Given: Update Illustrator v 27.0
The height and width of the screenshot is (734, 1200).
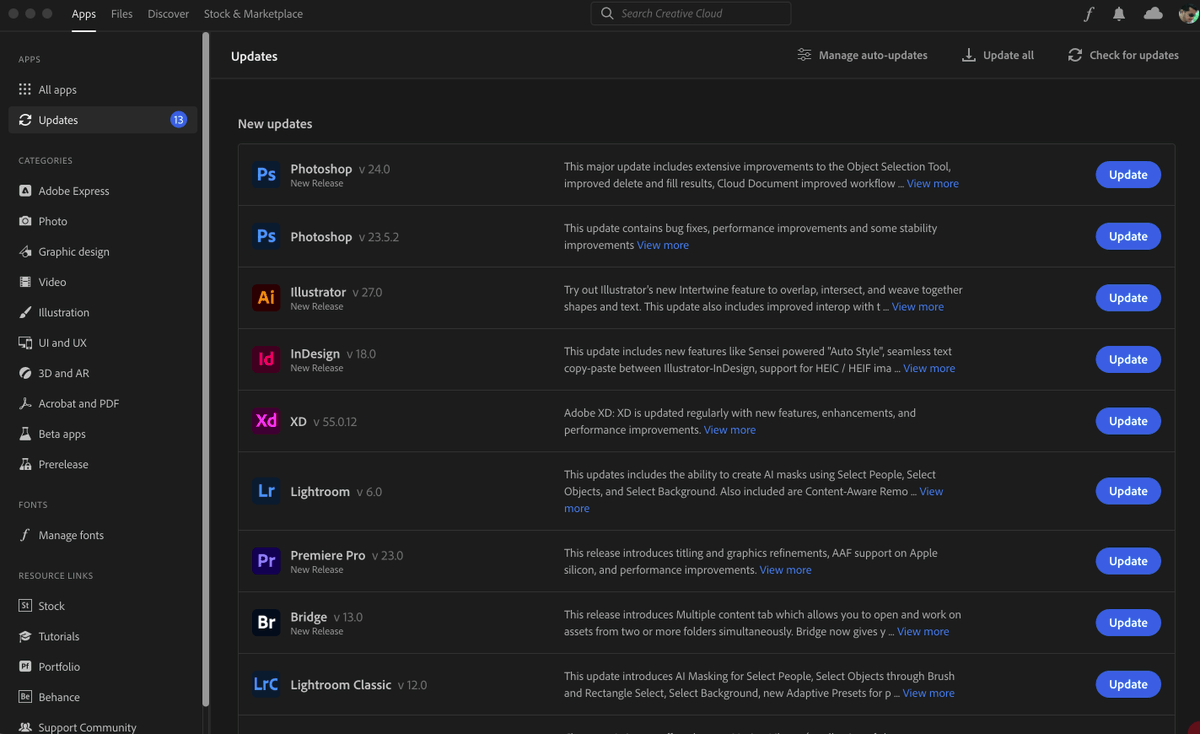Looking at the screenshot, I should click(x=1128, y=298).
